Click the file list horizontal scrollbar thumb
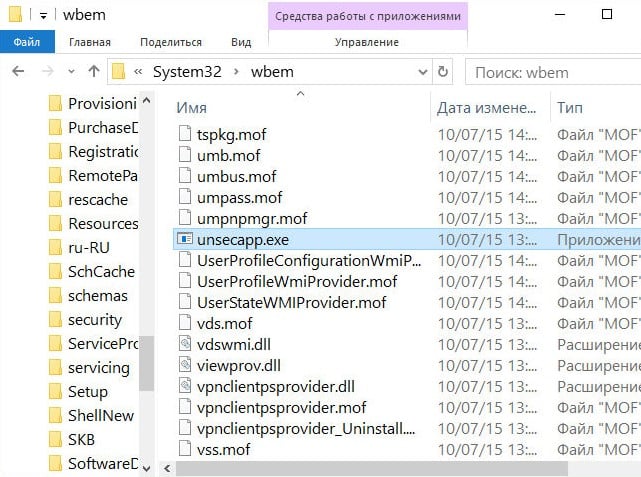The image size is (641, 477). [372, 468]
